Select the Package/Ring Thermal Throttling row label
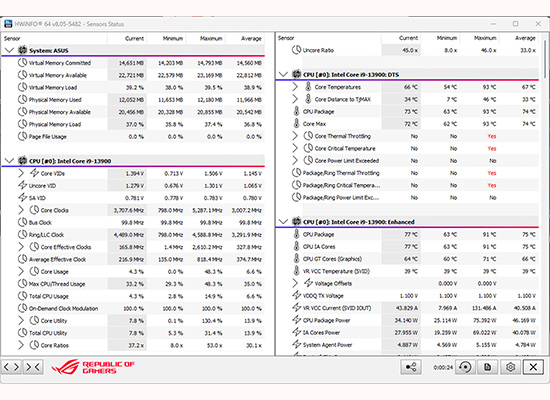Screen dimensions: 550x400 click(341, 173)
